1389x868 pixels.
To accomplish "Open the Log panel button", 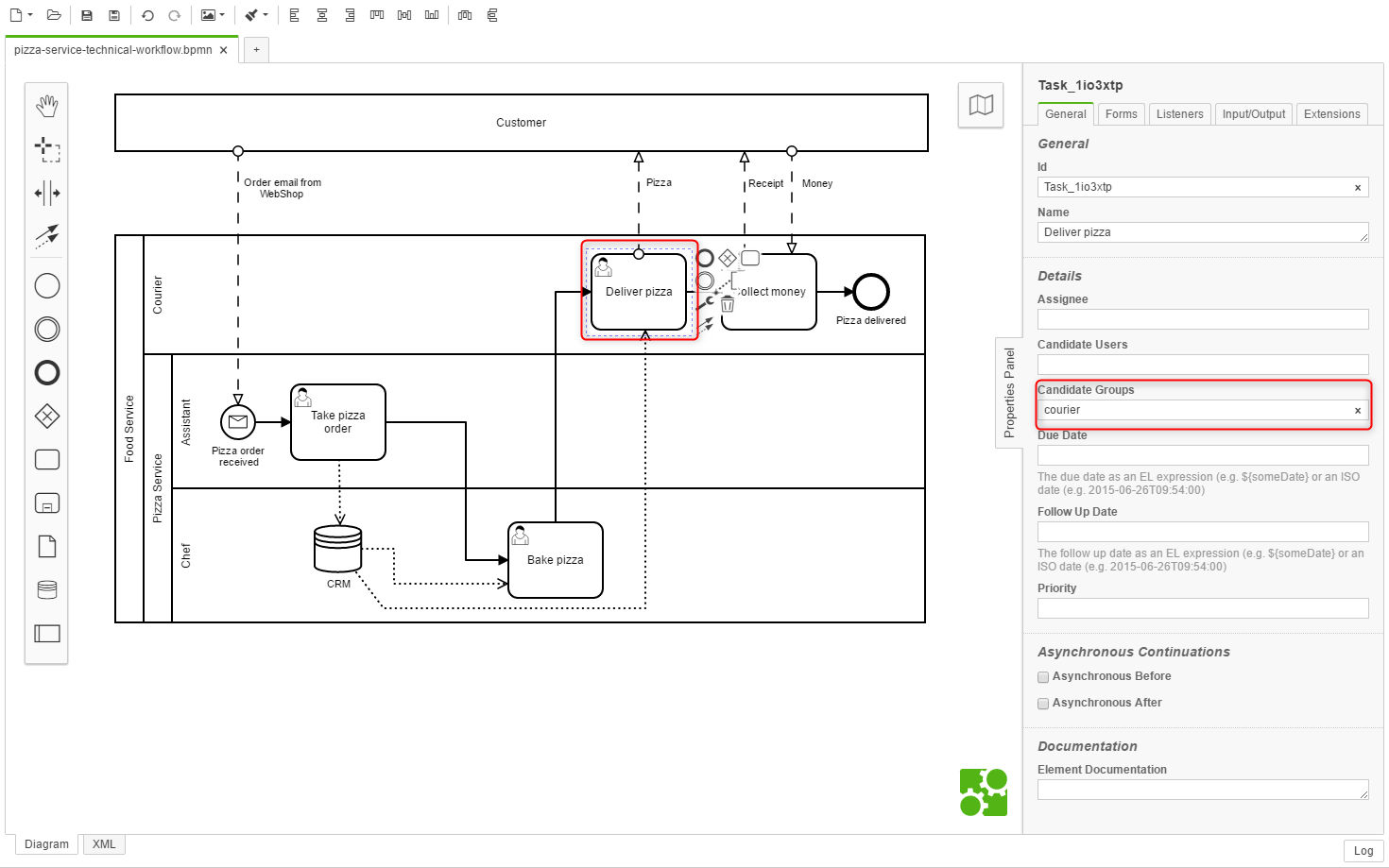I will (1363, 851).
